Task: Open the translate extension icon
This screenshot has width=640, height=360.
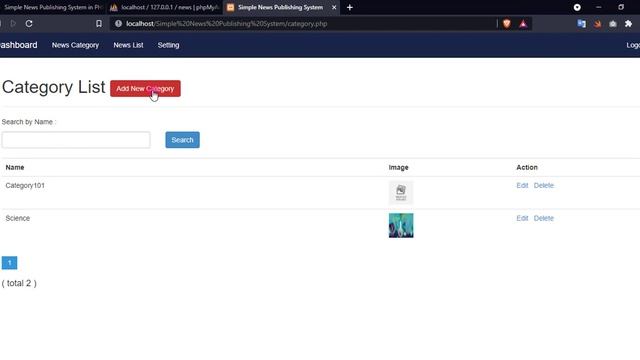Action: click(582, 24)
